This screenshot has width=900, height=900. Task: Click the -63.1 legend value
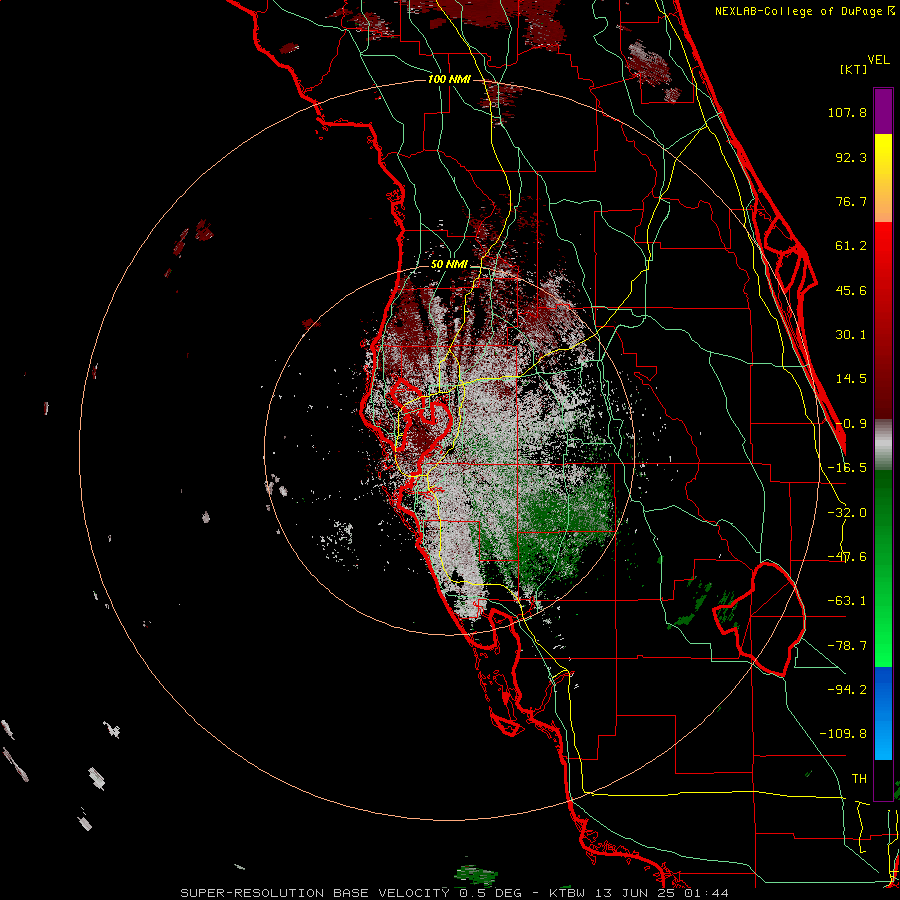coord(847,601)
